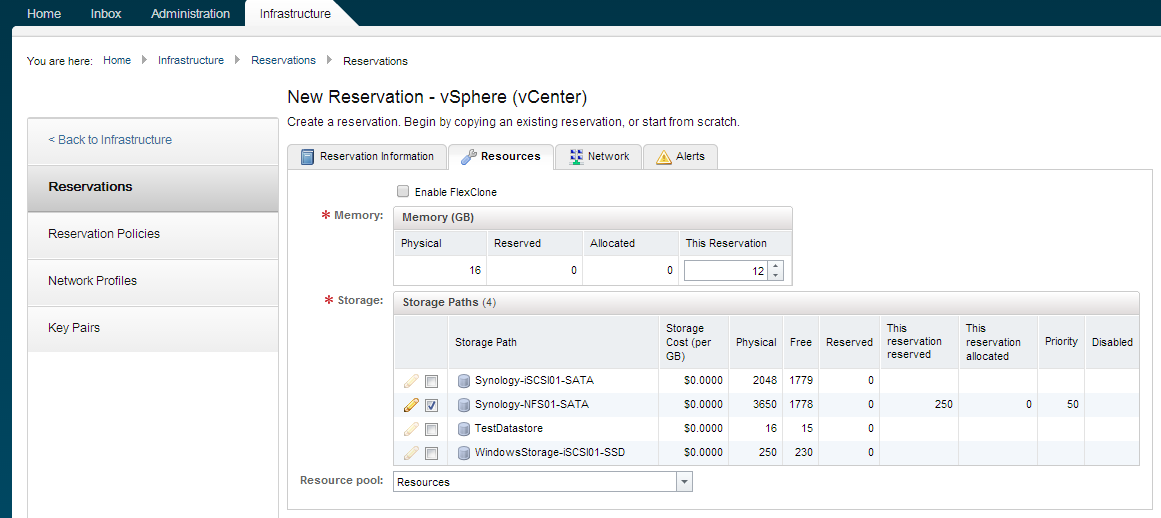Click the pencil edit icon for Synology-iSCSI01-SATA

(x=411, y=381)
